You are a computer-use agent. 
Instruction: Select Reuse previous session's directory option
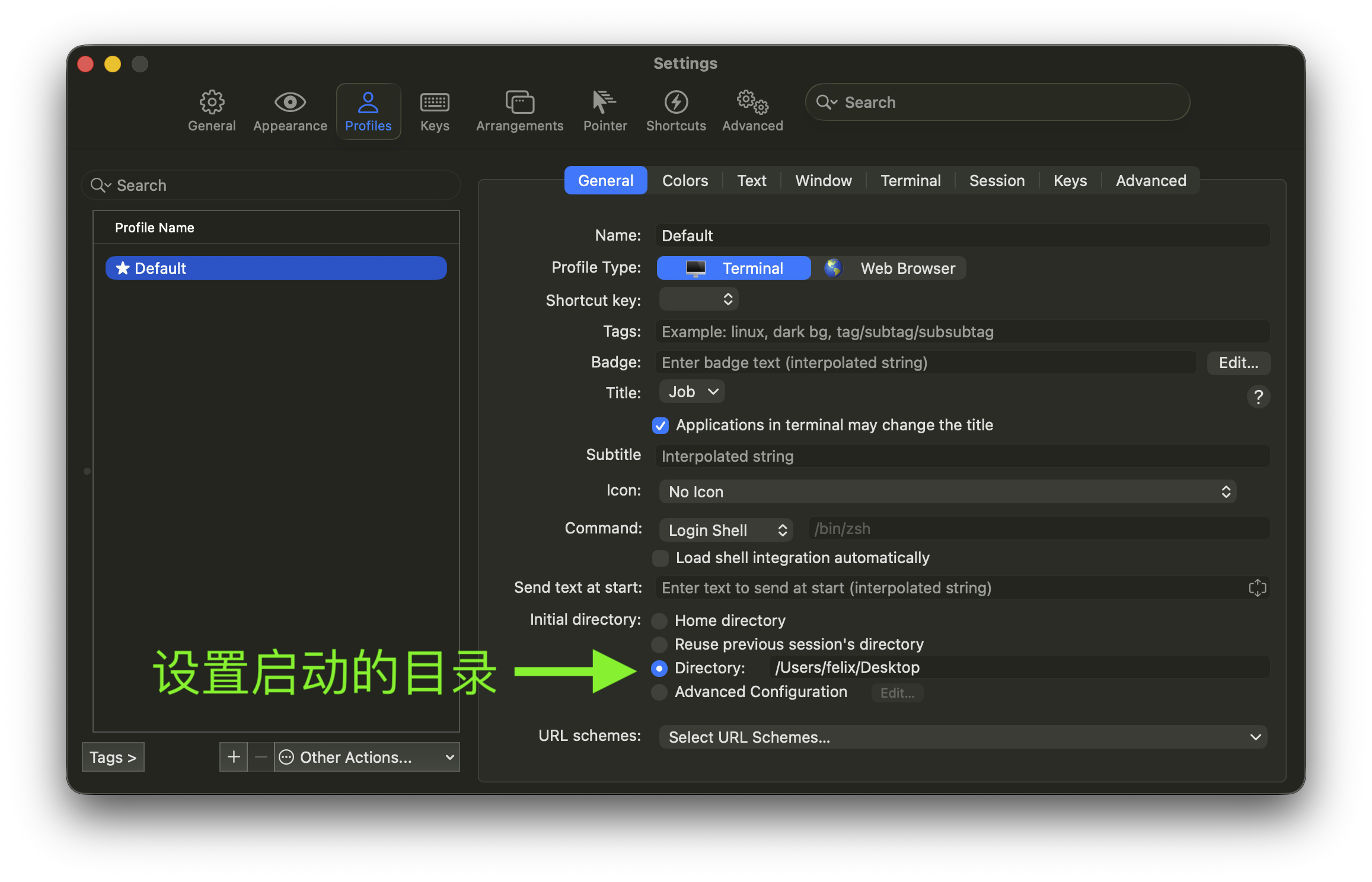point(659,644)
